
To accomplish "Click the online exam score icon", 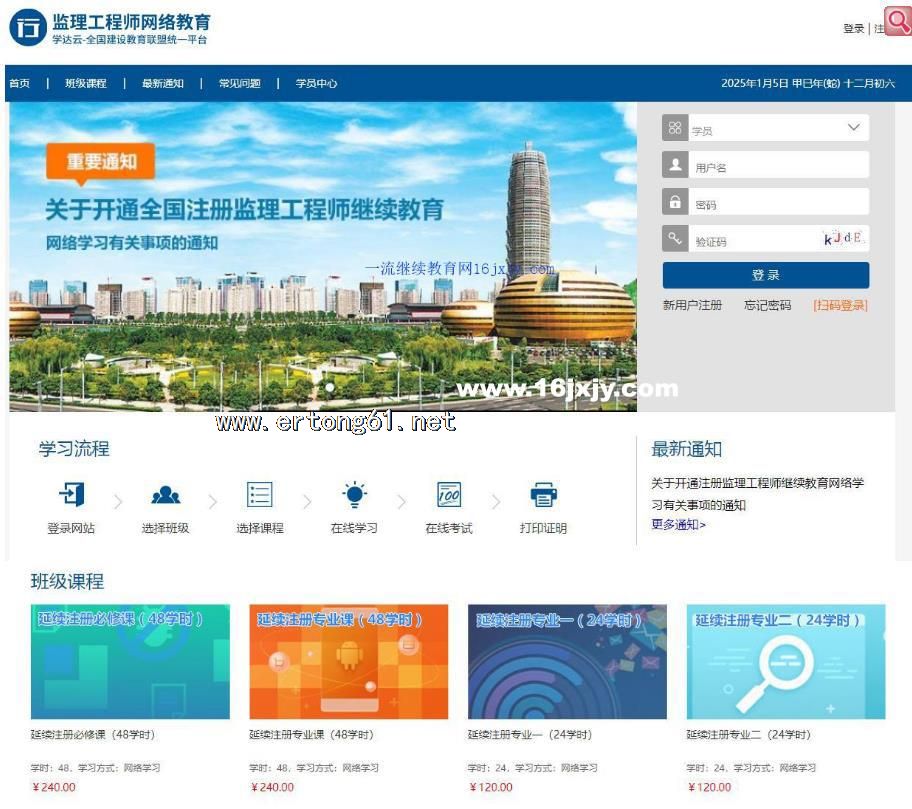I will coord(449,494).
